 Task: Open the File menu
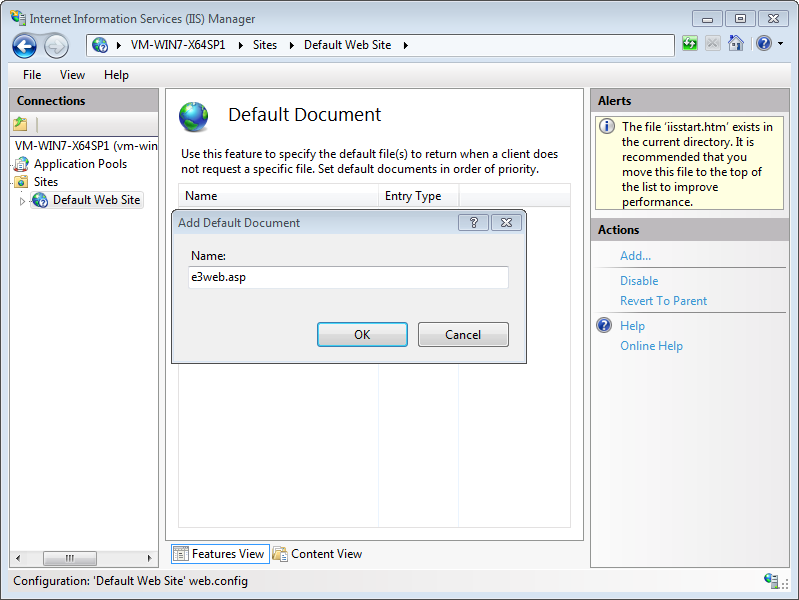click(x=32, y=75)
